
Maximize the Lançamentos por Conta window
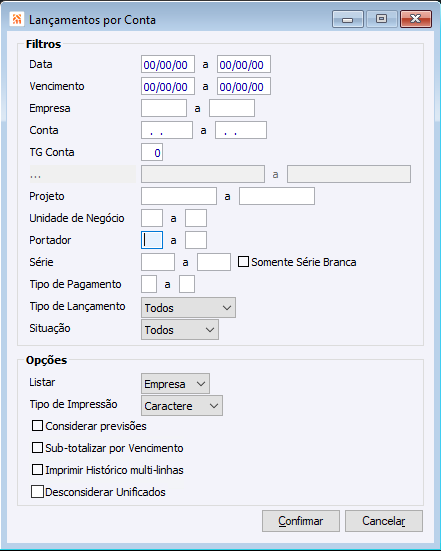click(381, 19)
